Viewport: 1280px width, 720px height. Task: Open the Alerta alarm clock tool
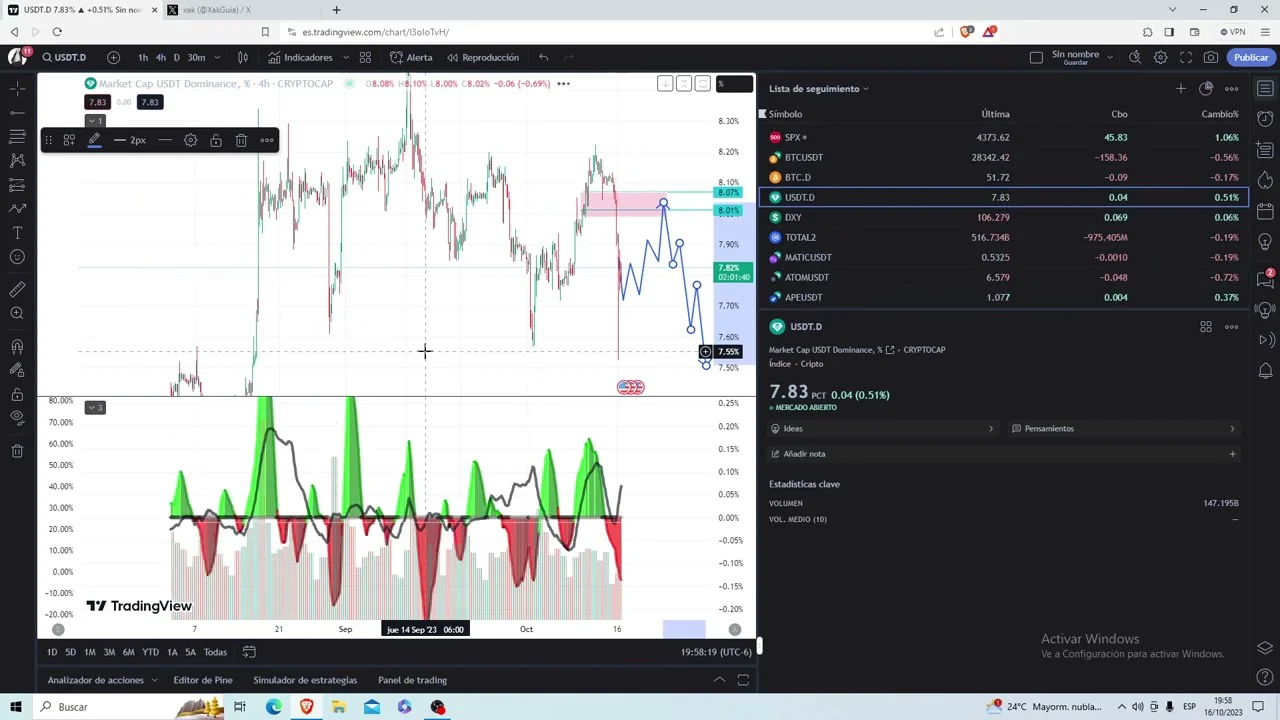[x=411, y=57]
